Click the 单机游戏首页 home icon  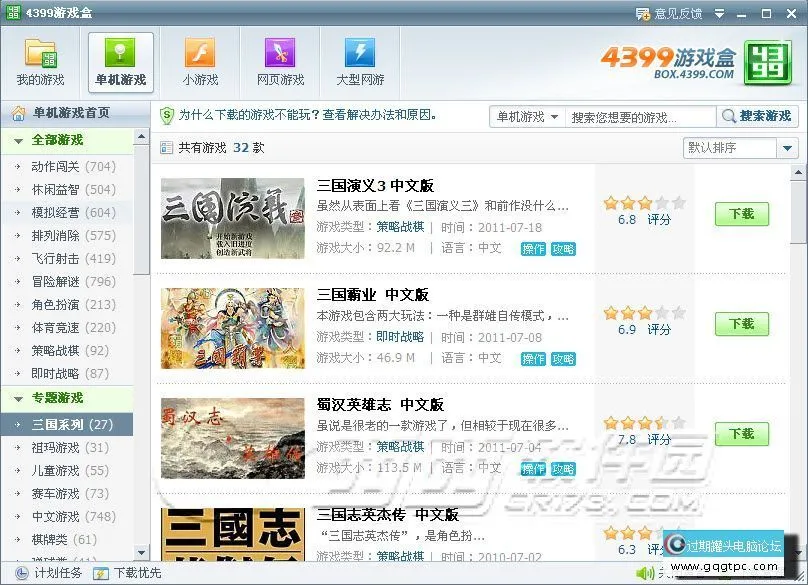pyautogui.click(x=18, y=113)
